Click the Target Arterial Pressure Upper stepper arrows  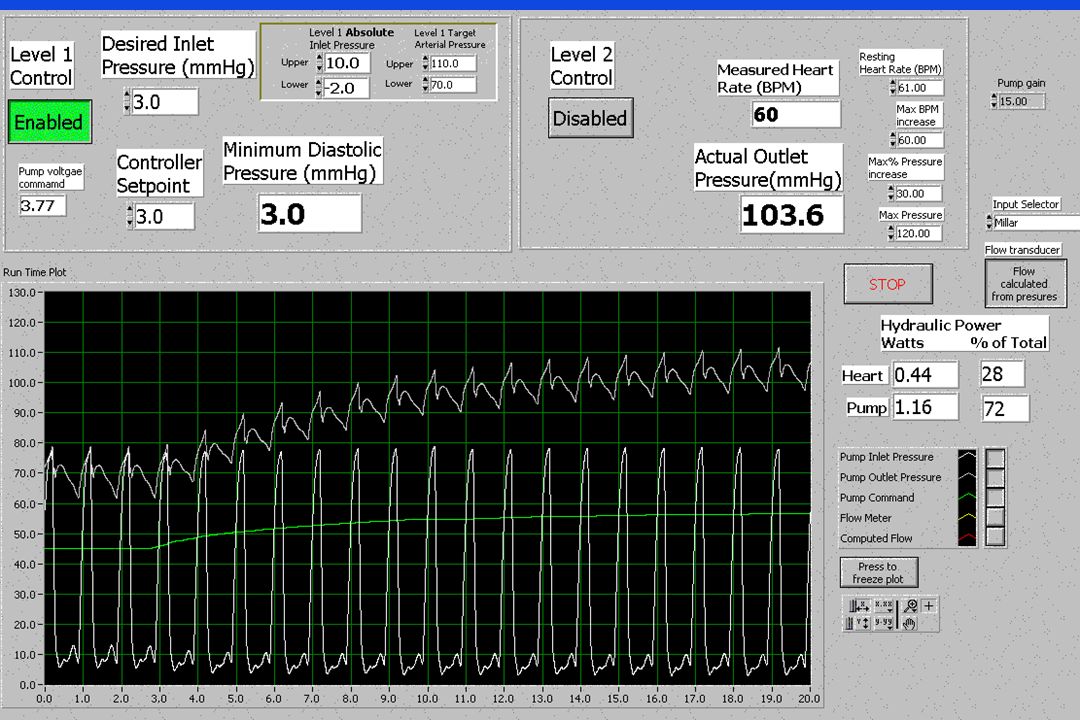[x=426, y=63]
